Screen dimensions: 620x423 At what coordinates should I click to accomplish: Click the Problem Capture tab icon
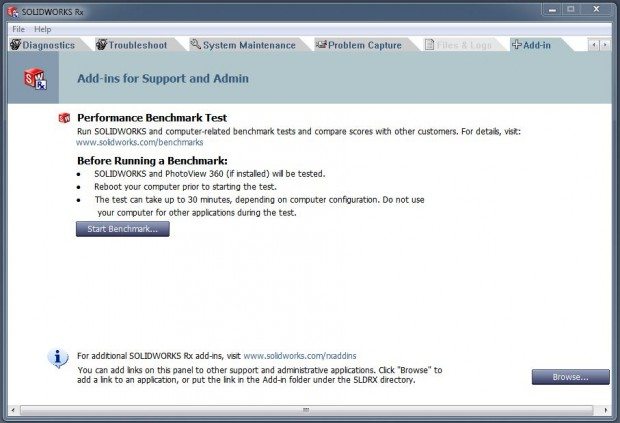(321, 45)
